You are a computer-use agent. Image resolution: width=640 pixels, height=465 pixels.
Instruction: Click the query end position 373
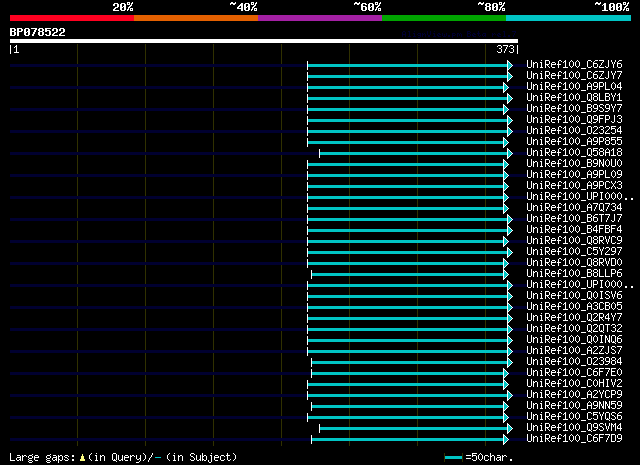click(x=505, y=49)
